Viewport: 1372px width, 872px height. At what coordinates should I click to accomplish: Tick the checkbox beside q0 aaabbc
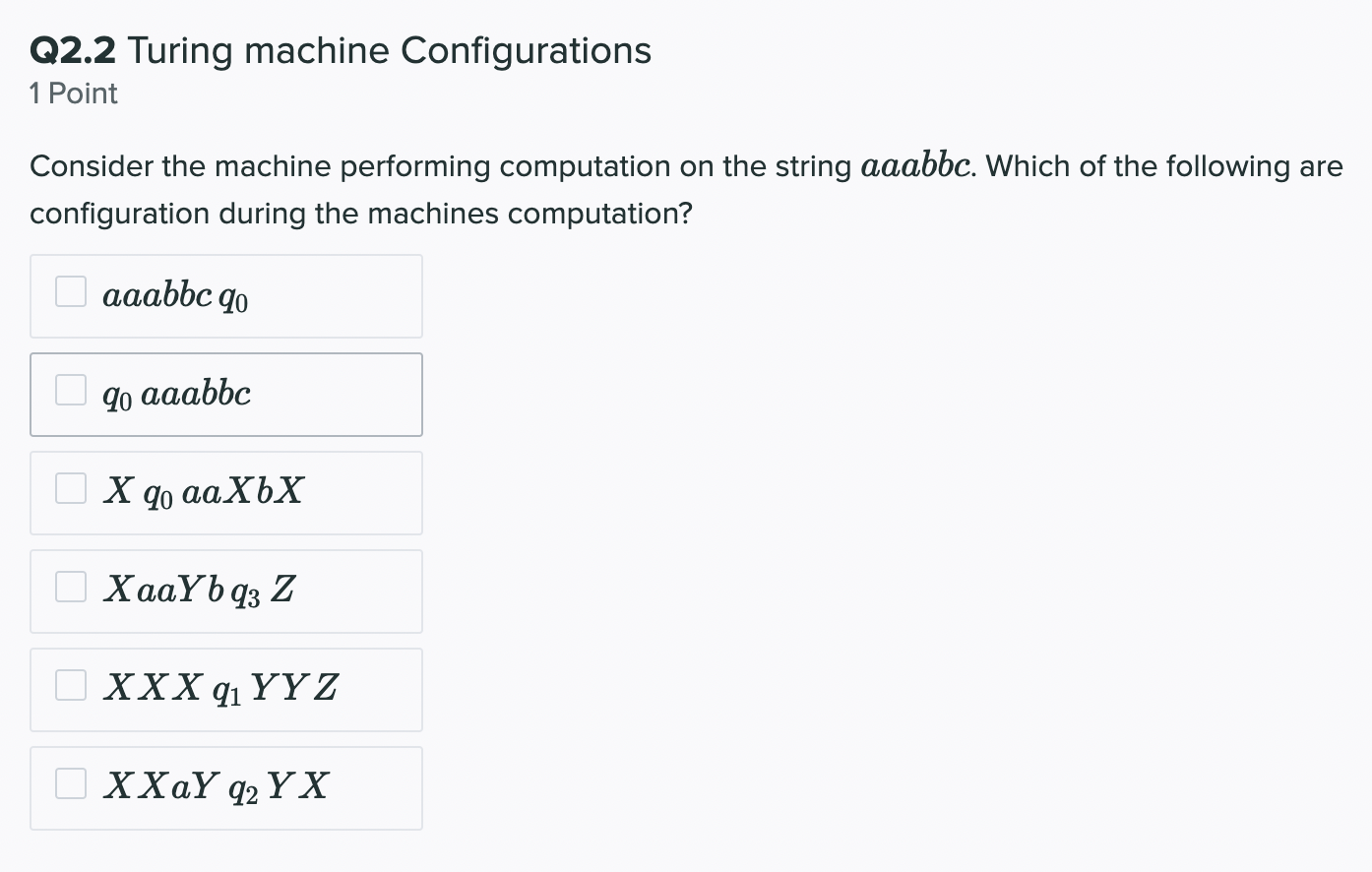point(71,390)
